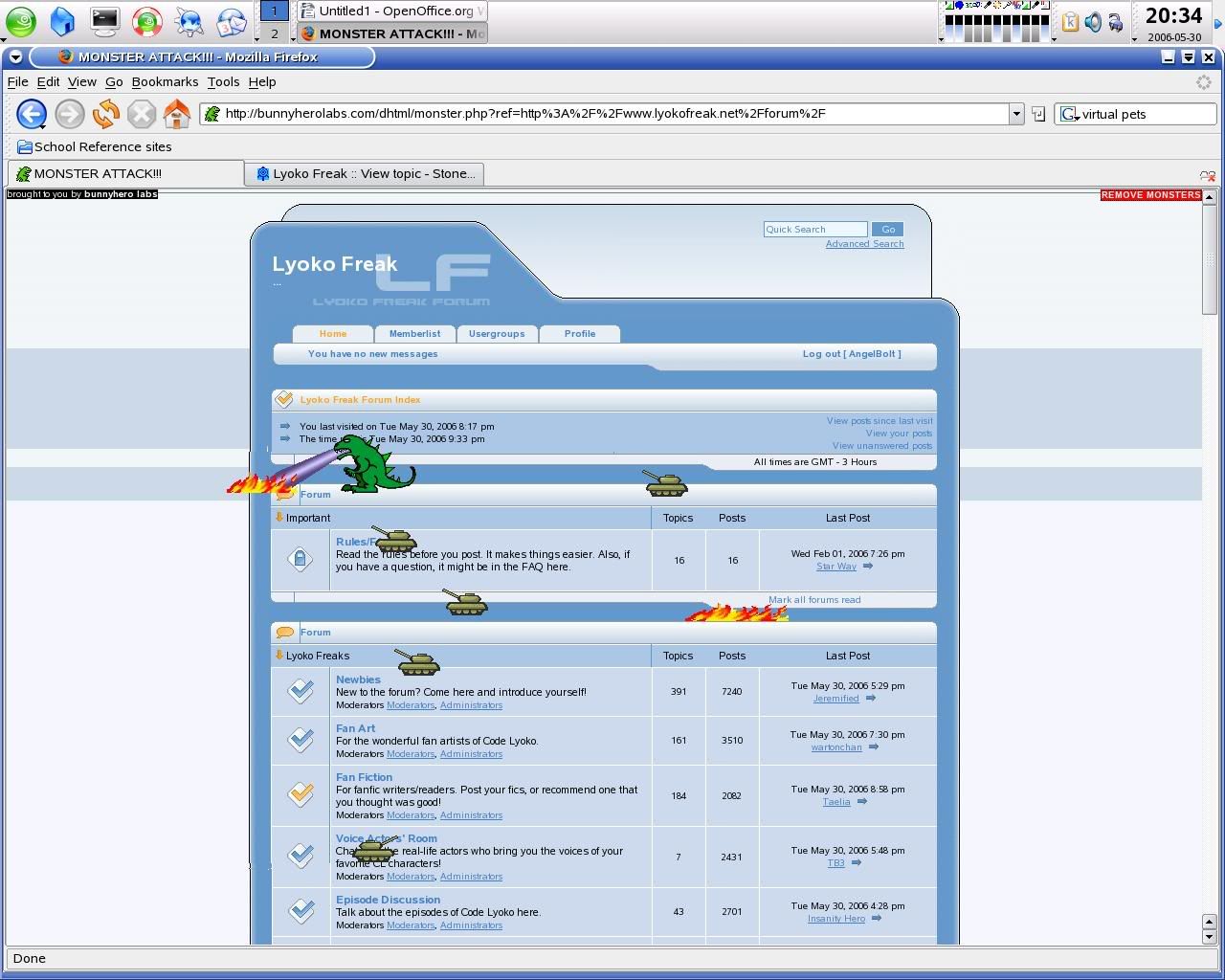Click the Quick Search field
This screenshot has width=1225, height=980.
(x=815, y=229)
